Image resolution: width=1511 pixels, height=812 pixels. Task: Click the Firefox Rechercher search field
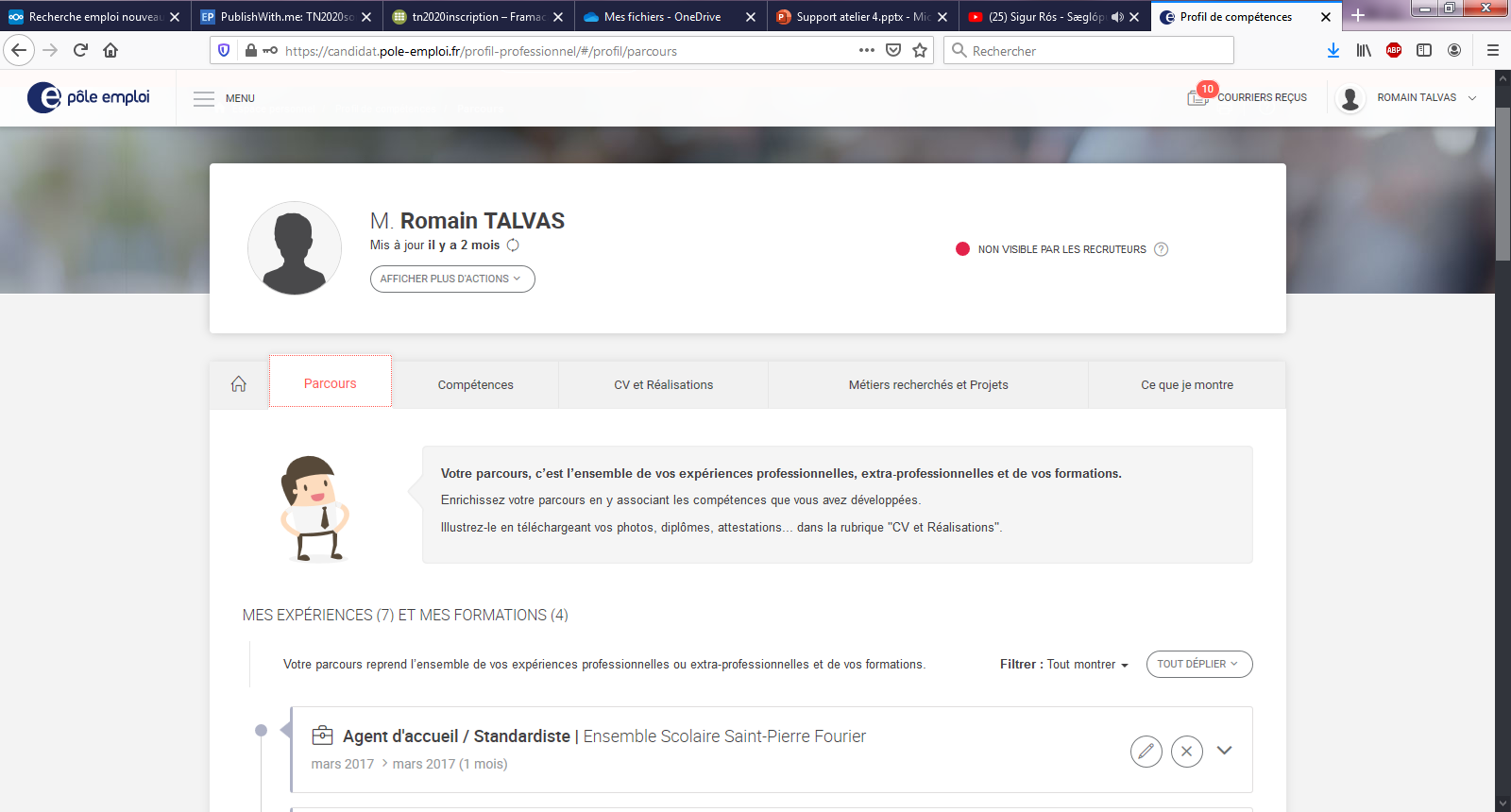point(1095,51)
